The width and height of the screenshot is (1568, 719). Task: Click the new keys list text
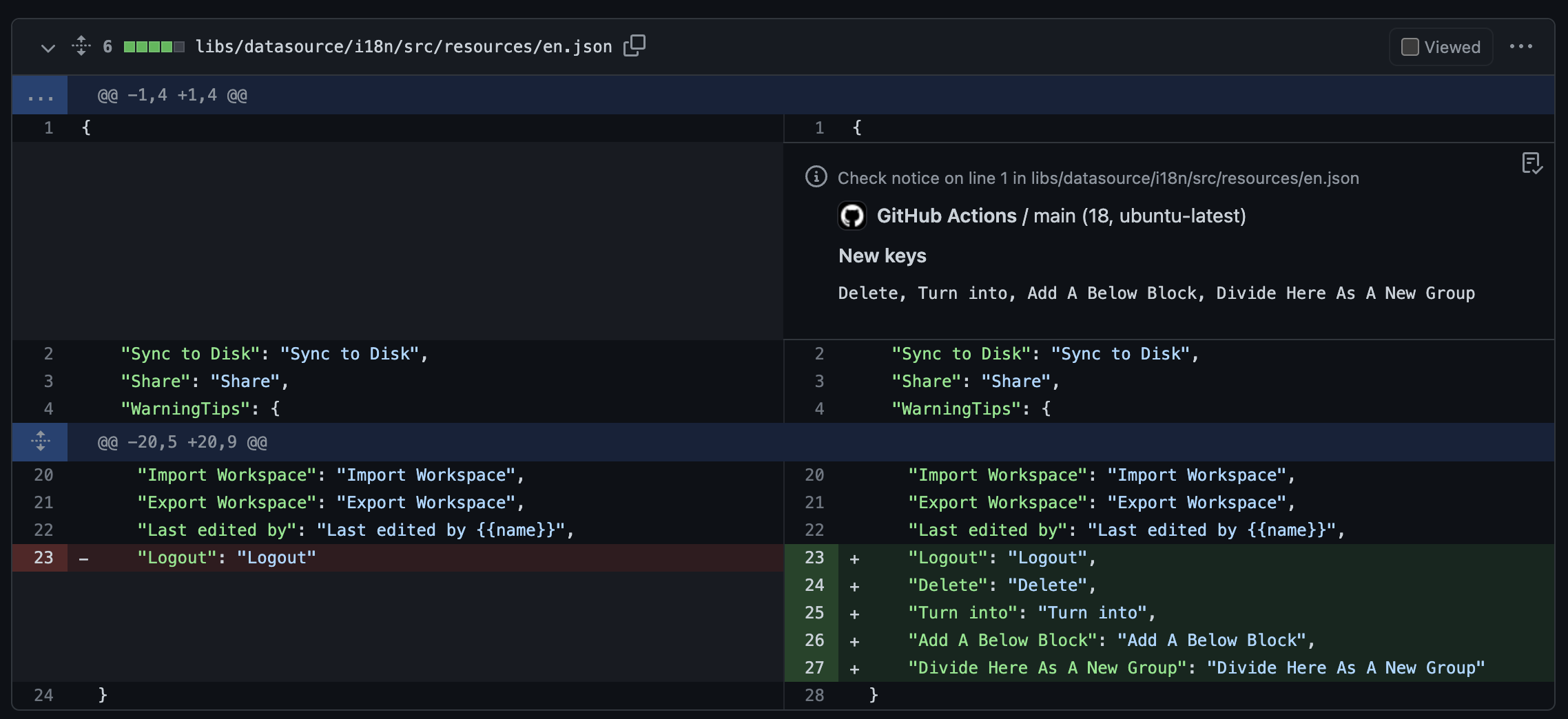click(x=1156, y=293)
